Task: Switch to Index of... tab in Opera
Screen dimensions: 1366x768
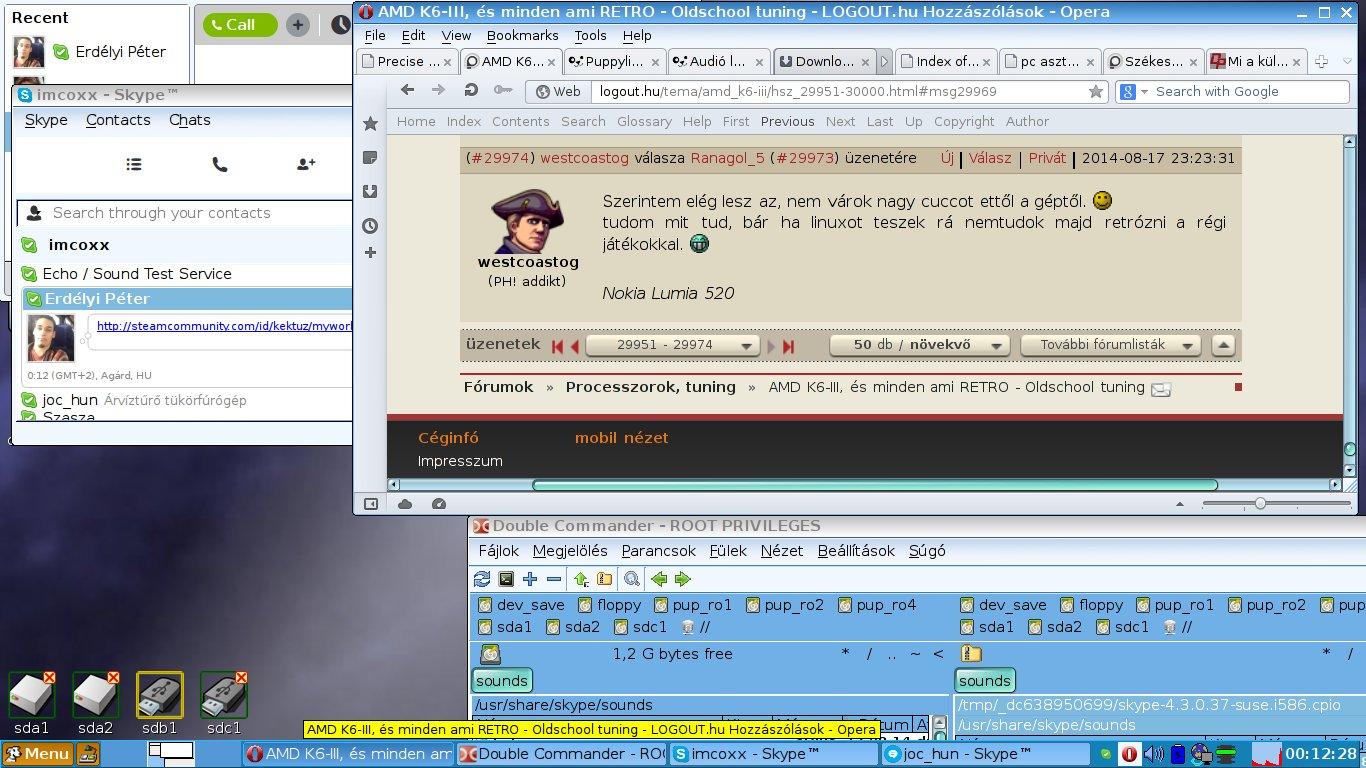Action: pos(946,61)
